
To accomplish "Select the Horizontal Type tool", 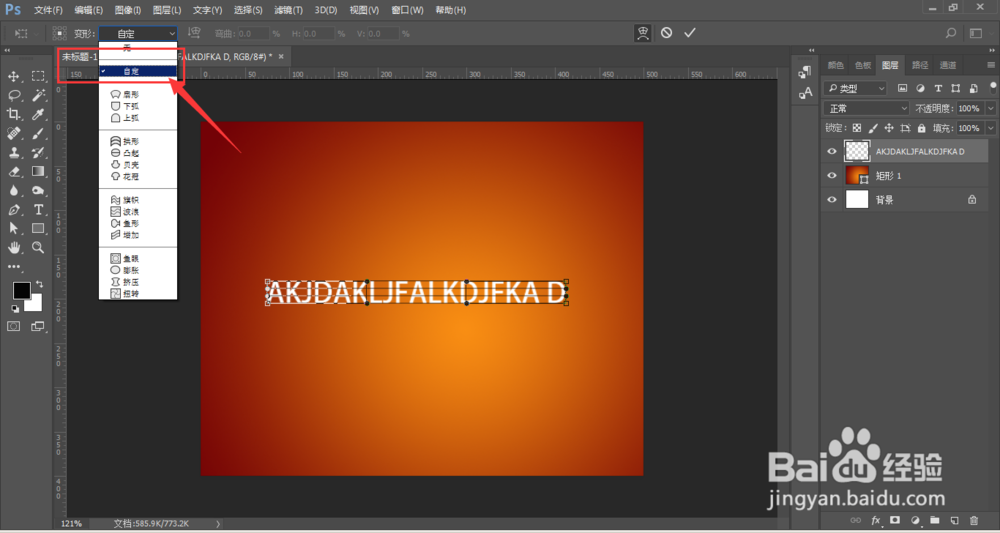I will (38, 210).
